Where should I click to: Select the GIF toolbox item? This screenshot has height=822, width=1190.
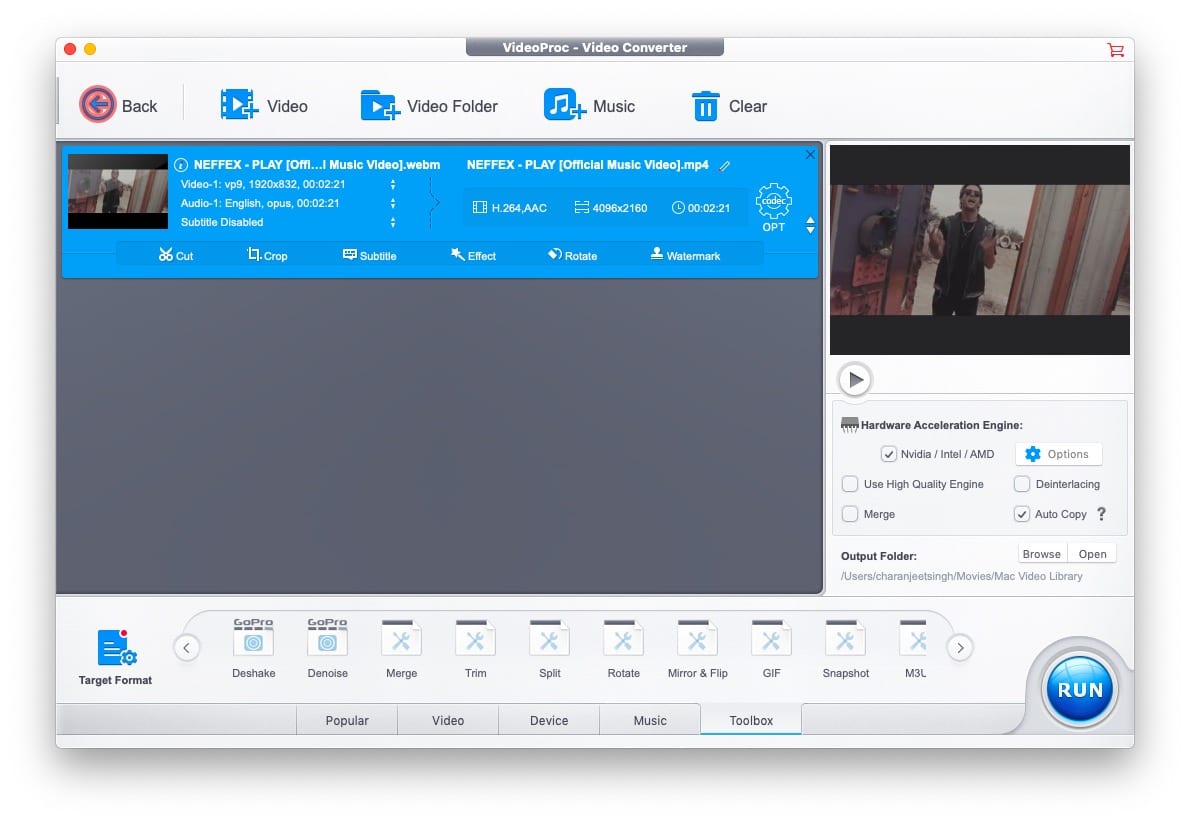[x=772, y=648]
